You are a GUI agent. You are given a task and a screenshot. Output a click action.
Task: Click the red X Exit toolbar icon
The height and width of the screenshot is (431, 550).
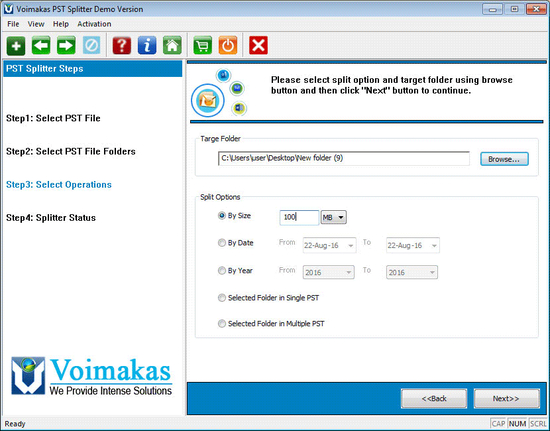[258, 46]
